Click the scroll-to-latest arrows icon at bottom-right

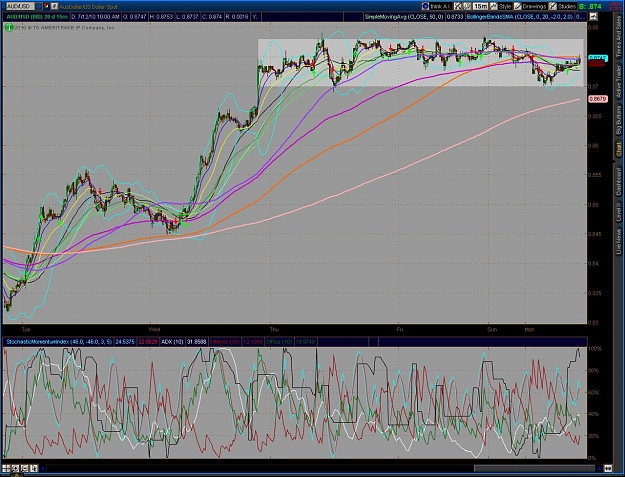pyautogui.click(x=608, y=468)
